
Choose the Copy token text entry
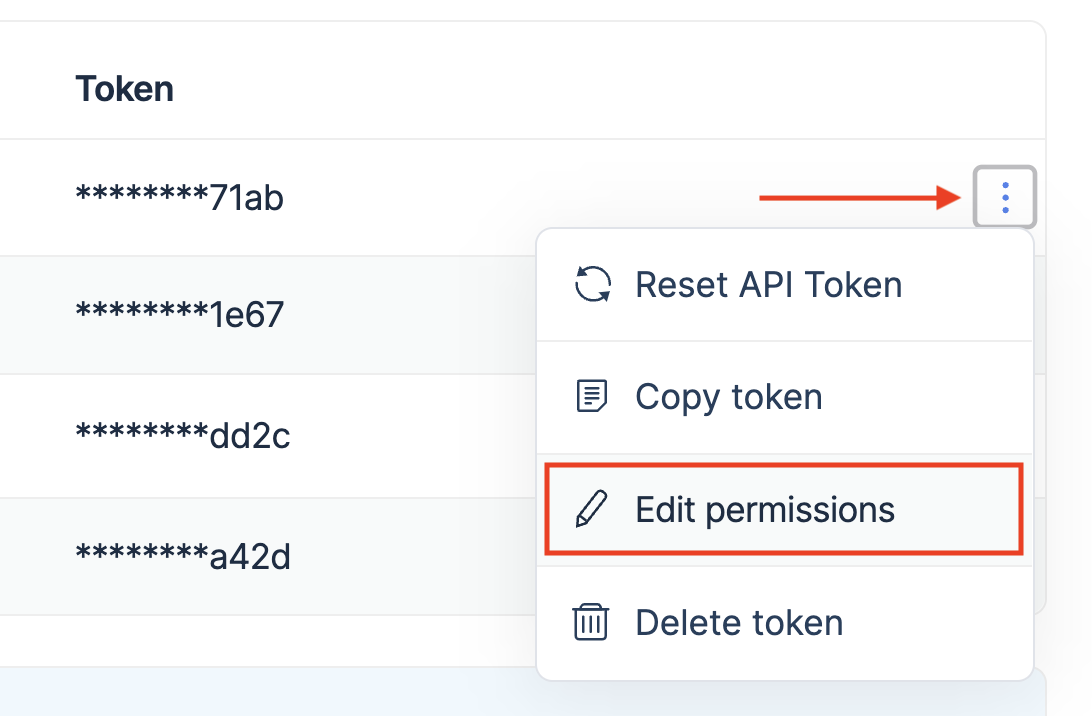click(x=728, y=397)
